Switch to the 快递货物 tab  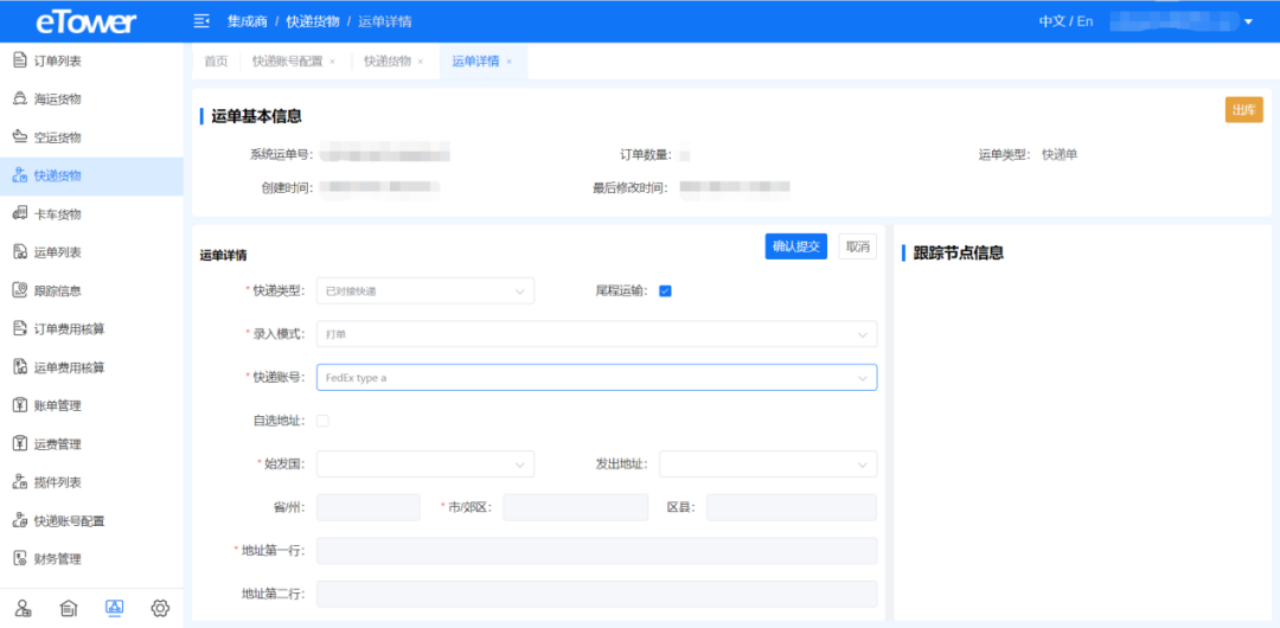389,59
